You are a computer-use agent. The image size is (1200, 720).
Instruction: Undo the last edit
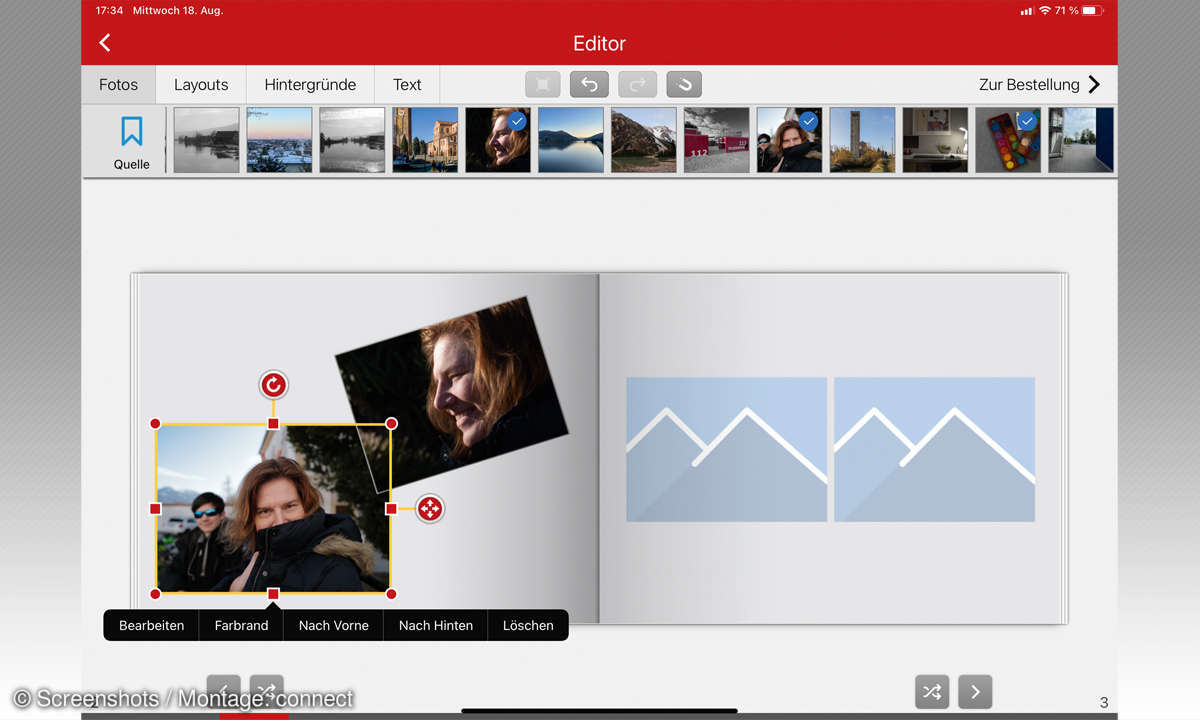coord(589,85)
